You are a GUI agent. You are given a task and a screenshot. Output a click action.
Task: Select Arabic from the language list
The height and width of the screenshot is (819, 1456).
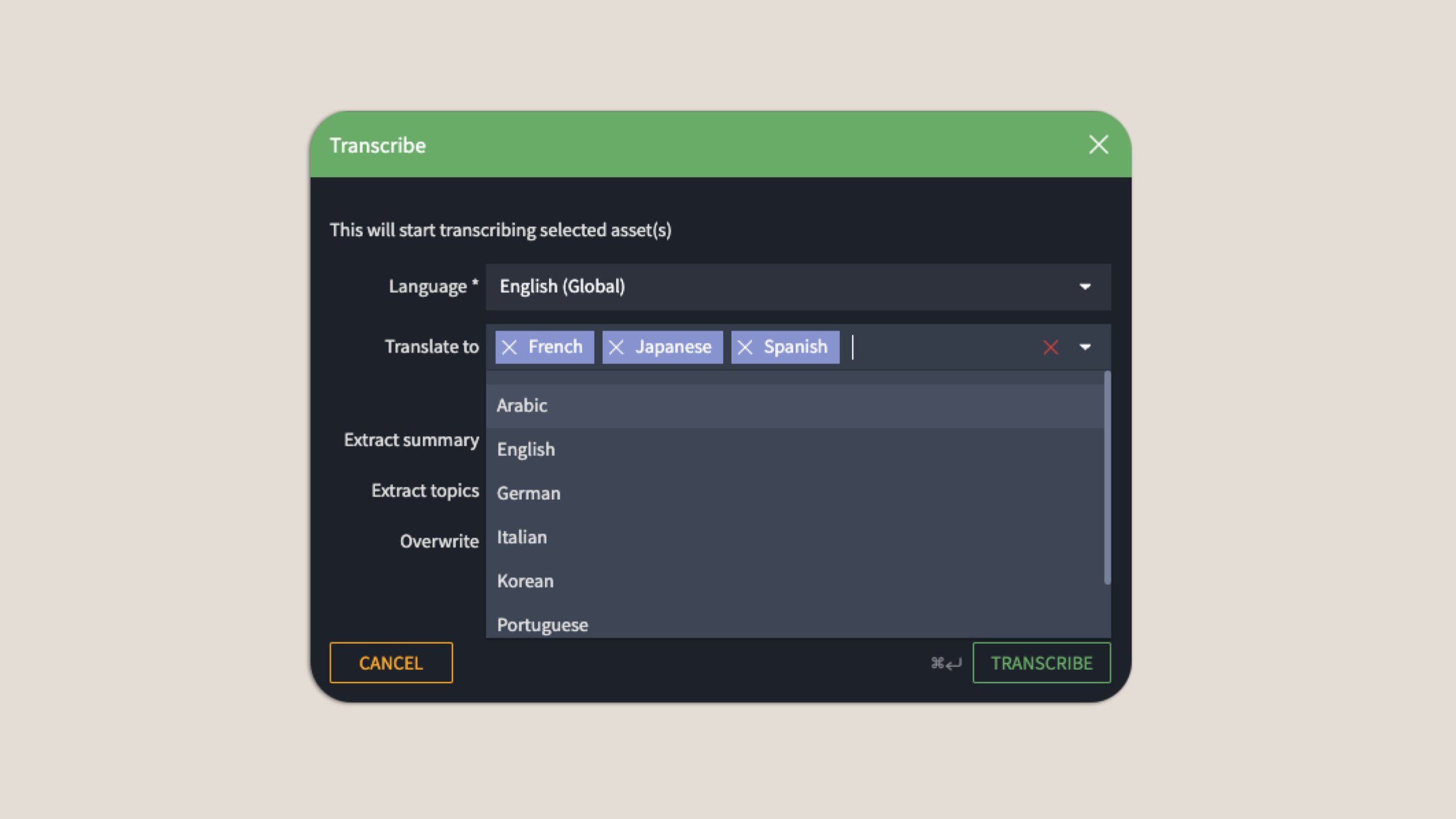[x=795, y=405]
